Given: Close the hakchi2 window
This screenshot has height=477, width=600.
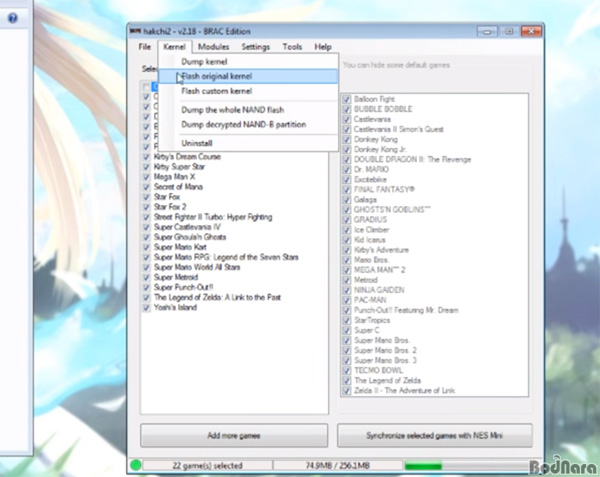Looking at the screenshot, I should pyautogui.click(x=531, y=31).
